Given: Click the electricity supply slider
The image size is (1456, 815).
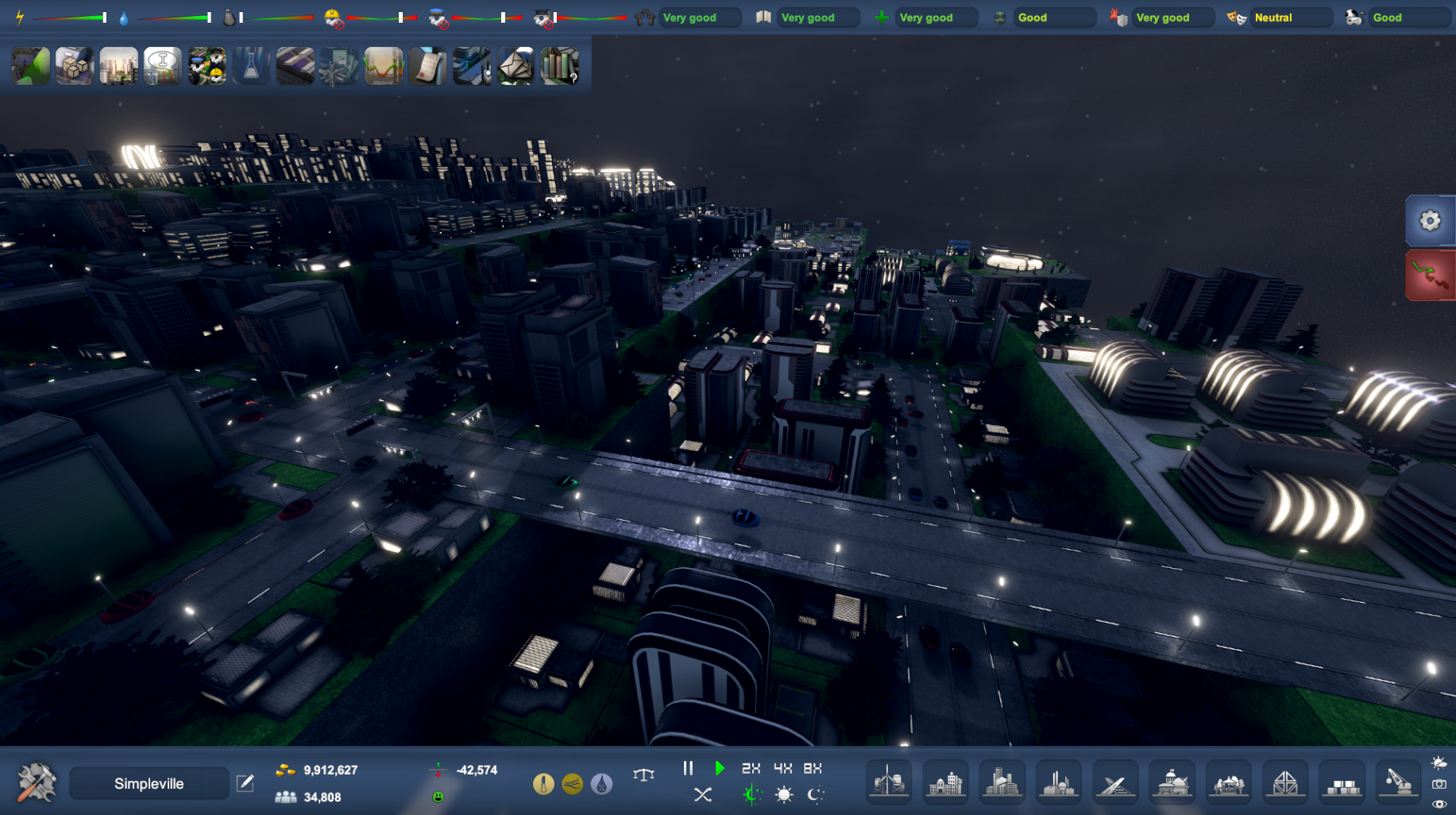Looking at the screenshot, I should click(70, 17).
